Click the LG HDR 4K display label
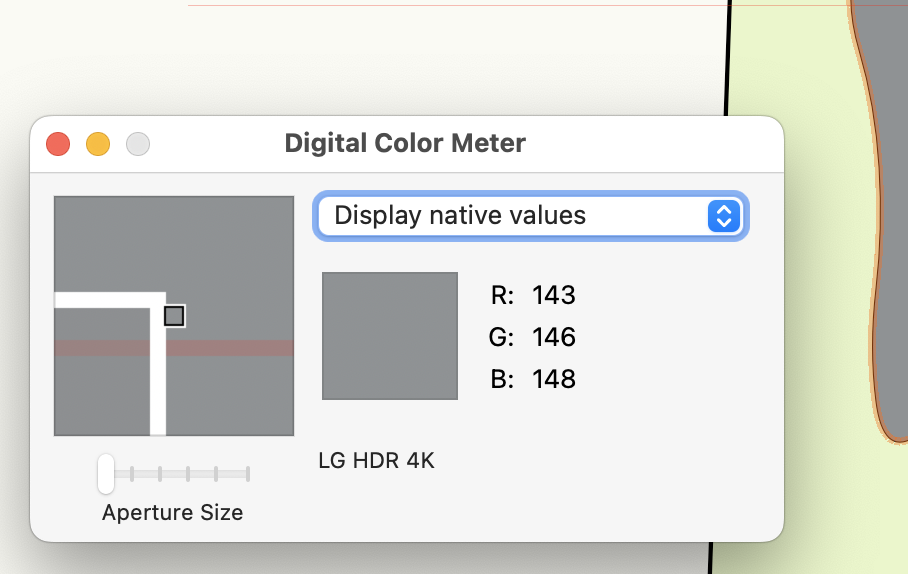Viewport: 908px width, 574px height. (376, 461)
